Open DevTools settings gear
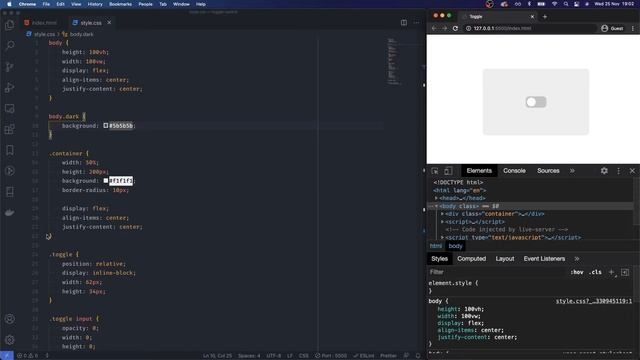This screenshot has height=360, width=640. click(604, 171)
